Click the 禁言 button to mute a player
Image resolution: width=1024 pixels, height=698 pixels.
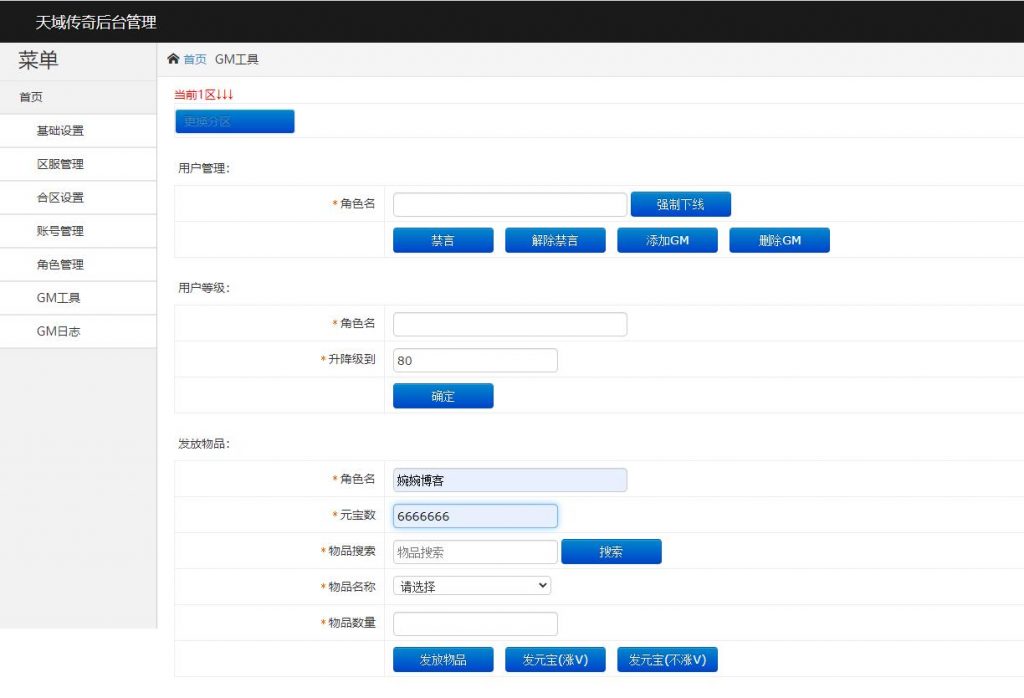coord(443,240)
